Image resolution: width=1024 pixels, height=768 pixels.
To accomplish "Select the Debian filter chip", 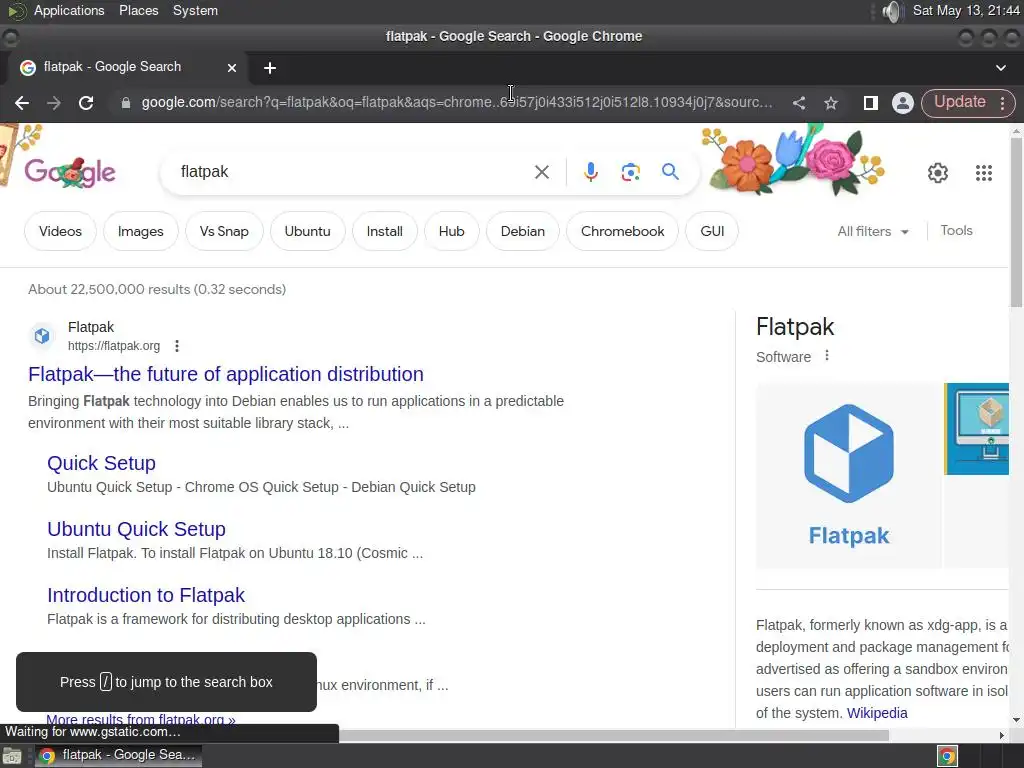I will tap(522, 231).
